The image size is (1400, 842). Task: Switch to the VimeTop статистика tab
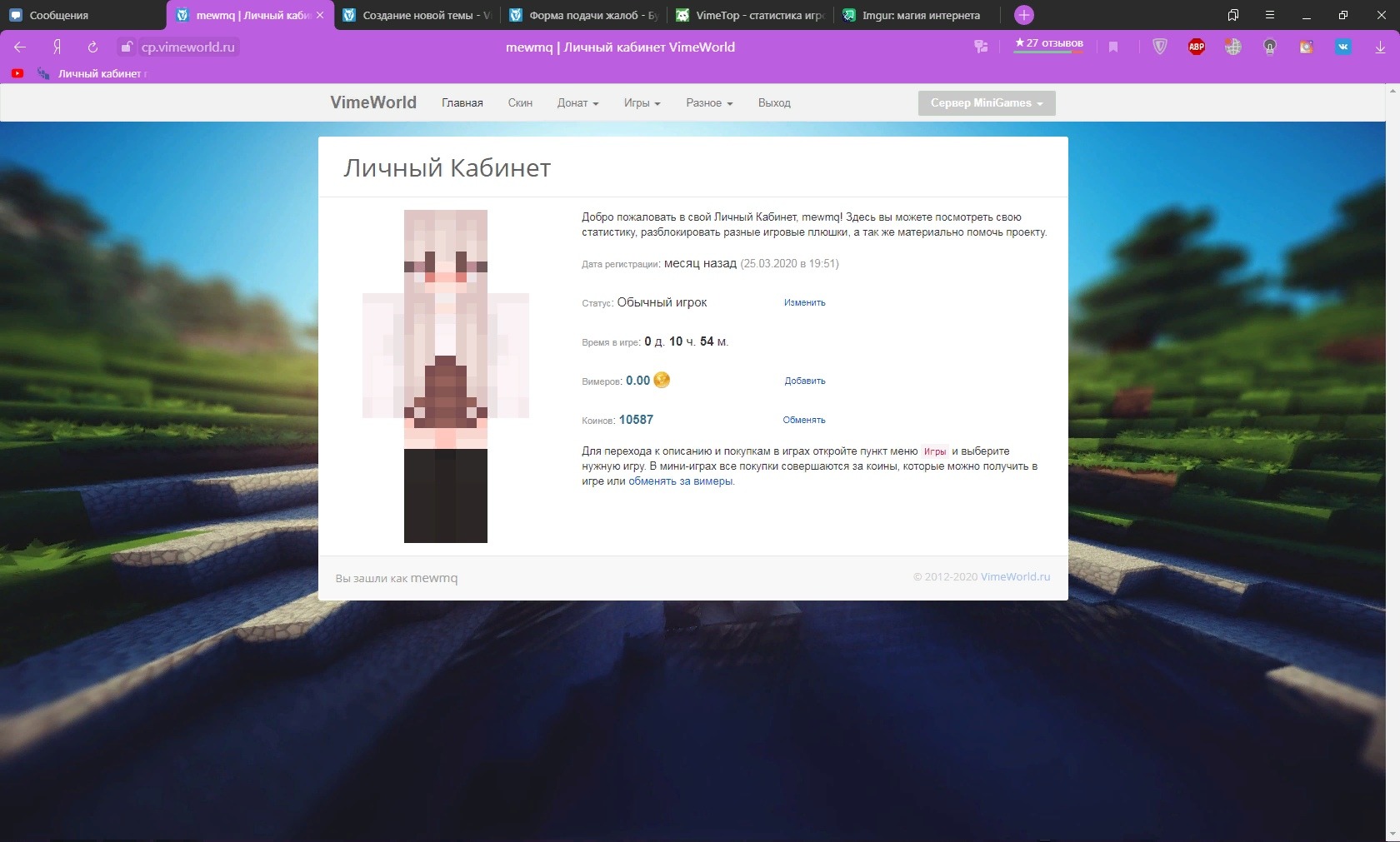coord(751,15)
